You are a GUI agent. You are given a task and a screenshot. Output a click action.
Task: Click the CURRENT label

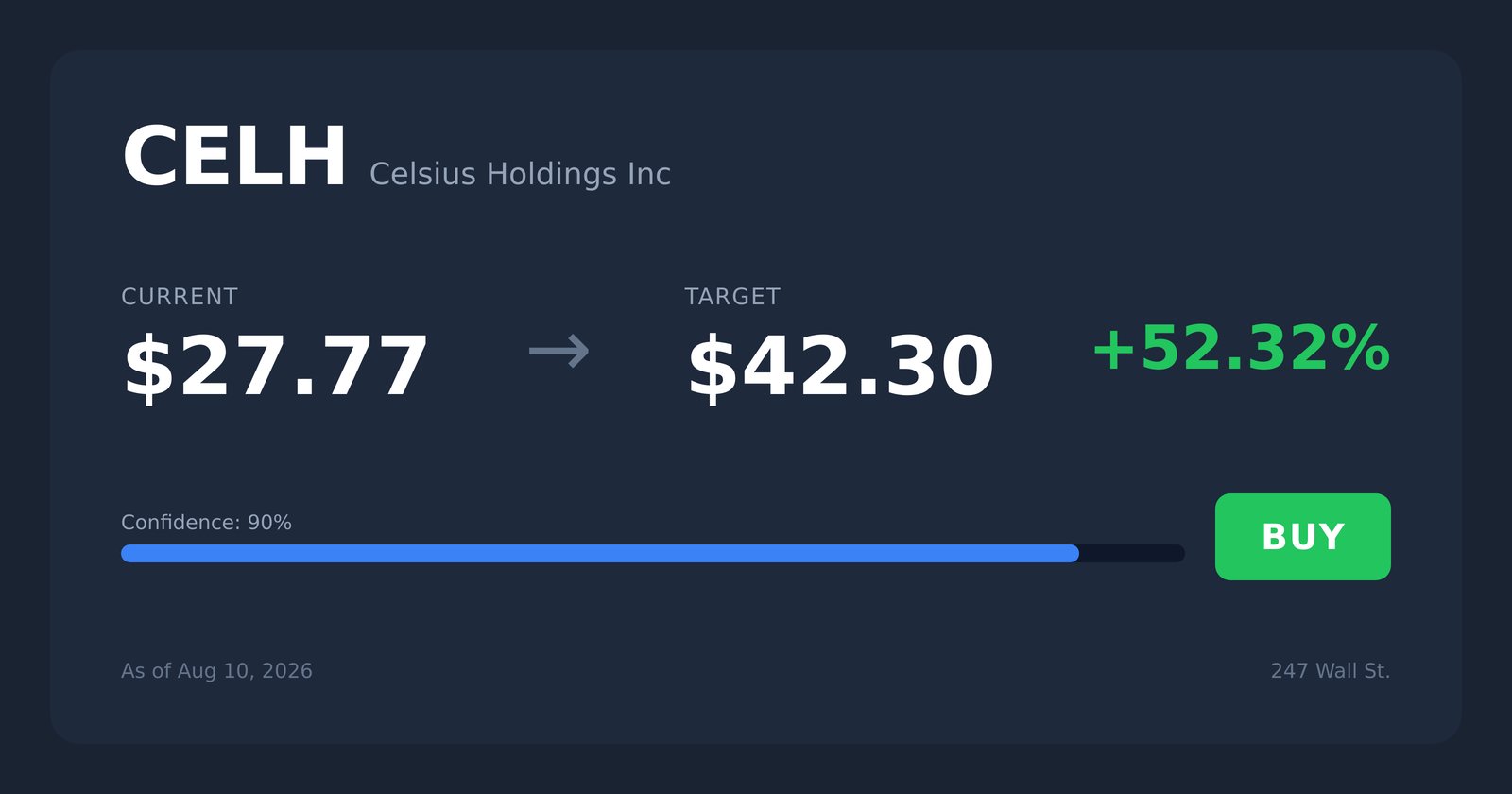point(180,297)
